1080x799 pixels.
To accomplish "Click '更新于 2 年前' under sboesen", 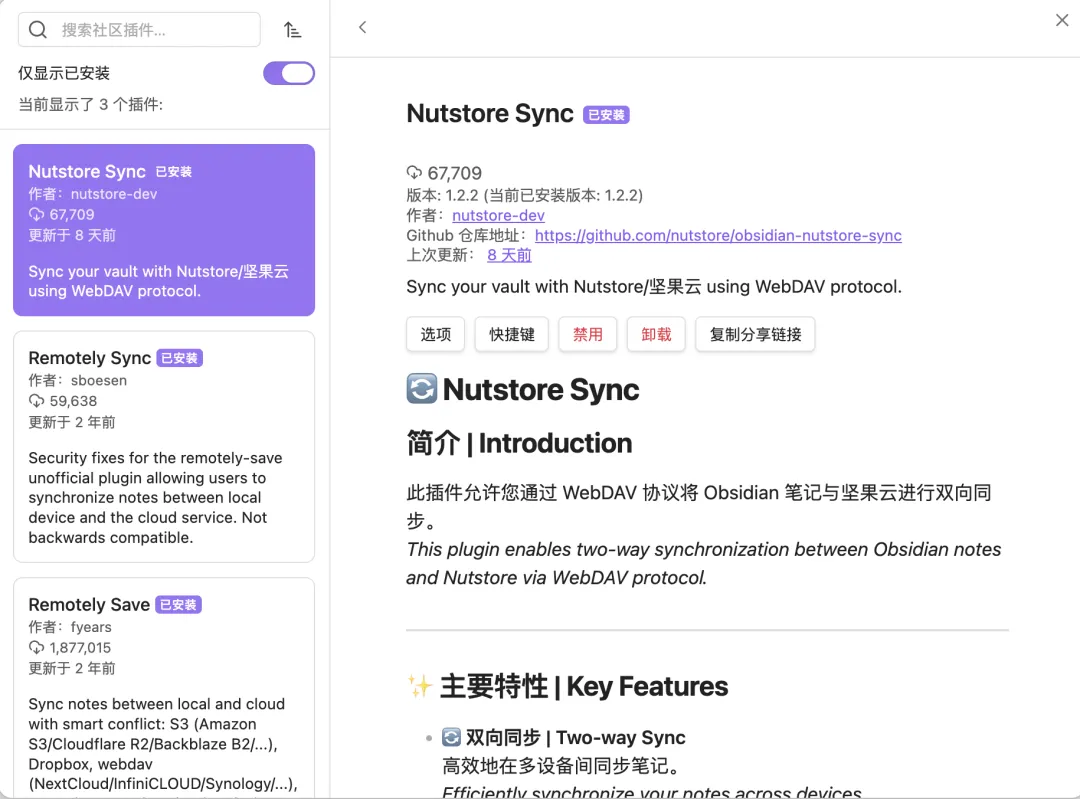I will coord(72,422).
